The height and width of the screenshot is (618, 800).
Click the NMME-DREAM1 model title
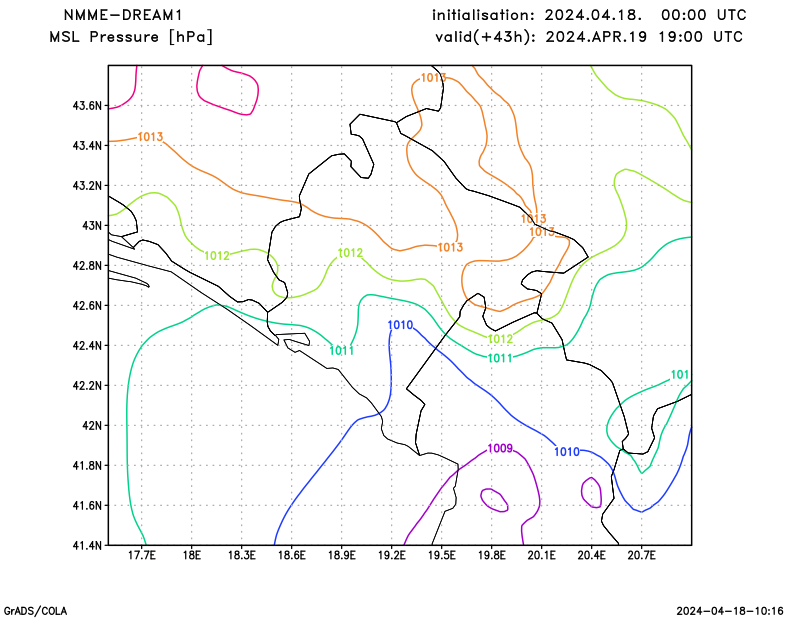click(122, 15)
